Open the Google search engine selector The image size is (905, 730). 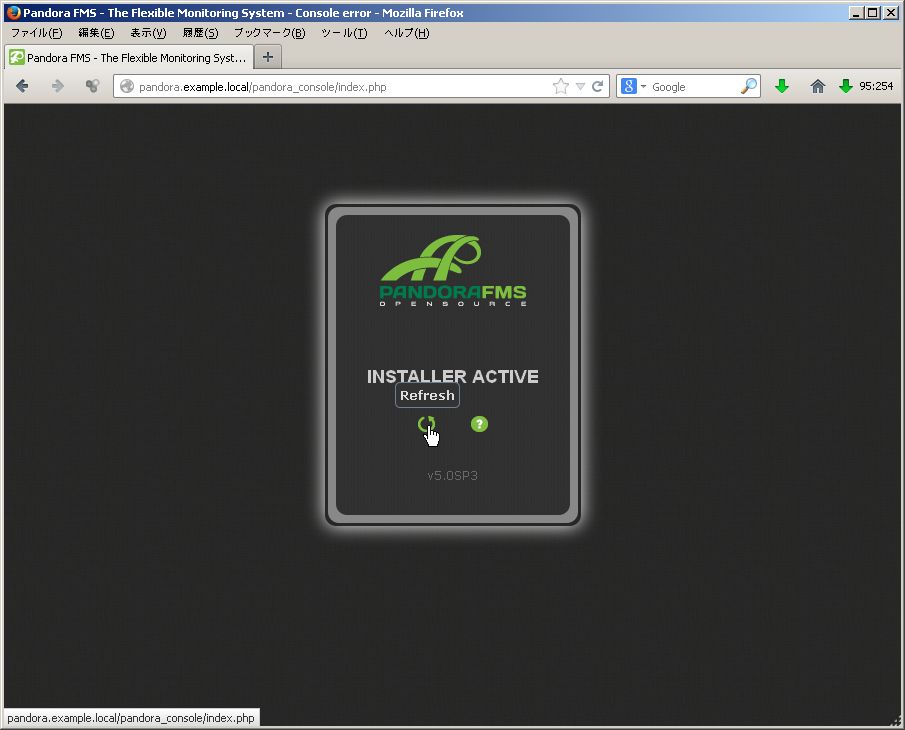click(x=633, y=87)
